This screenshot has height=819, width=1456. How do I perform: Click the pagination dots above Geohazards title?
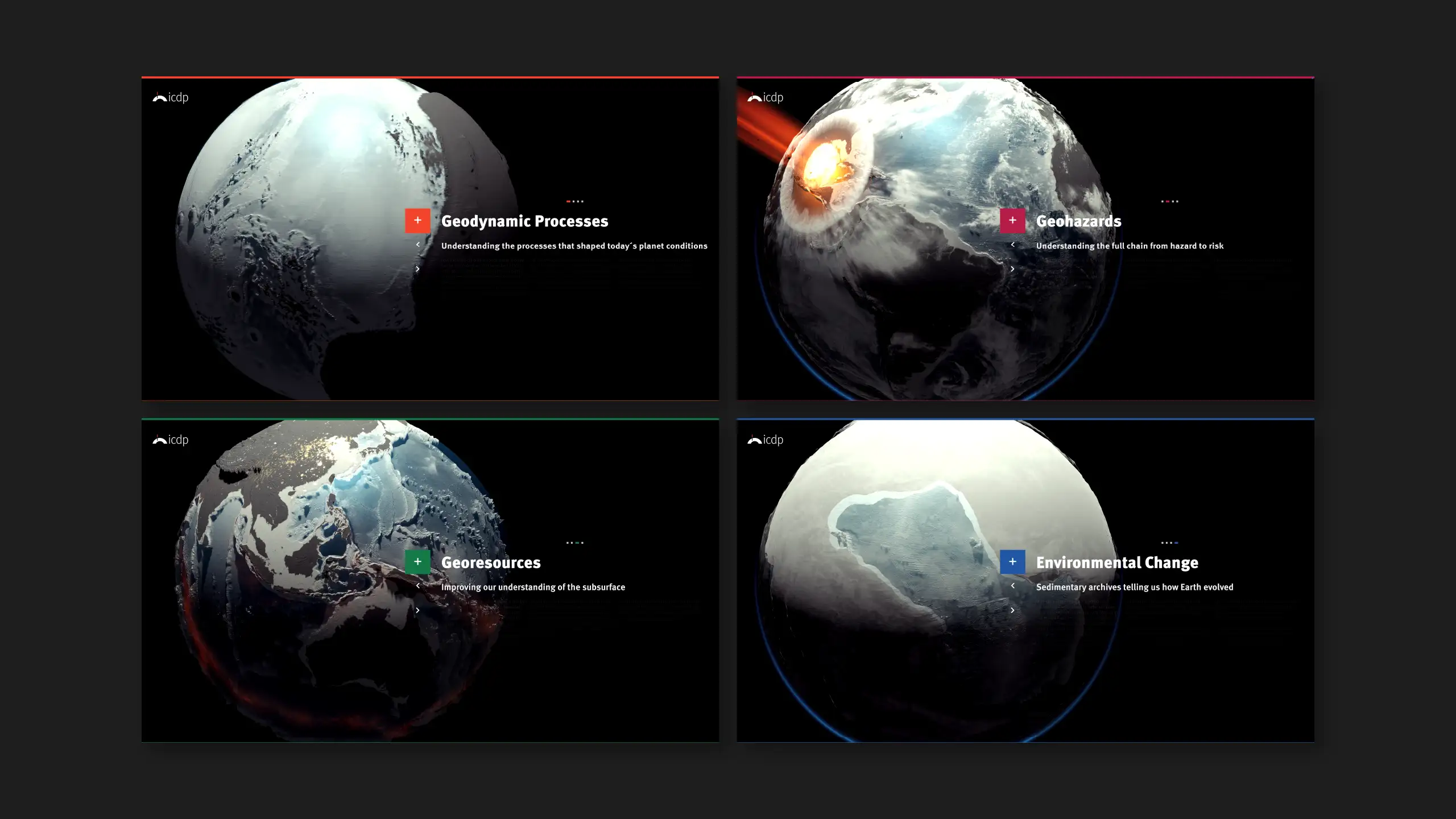pyautogui.click(x=1170, y=201)
